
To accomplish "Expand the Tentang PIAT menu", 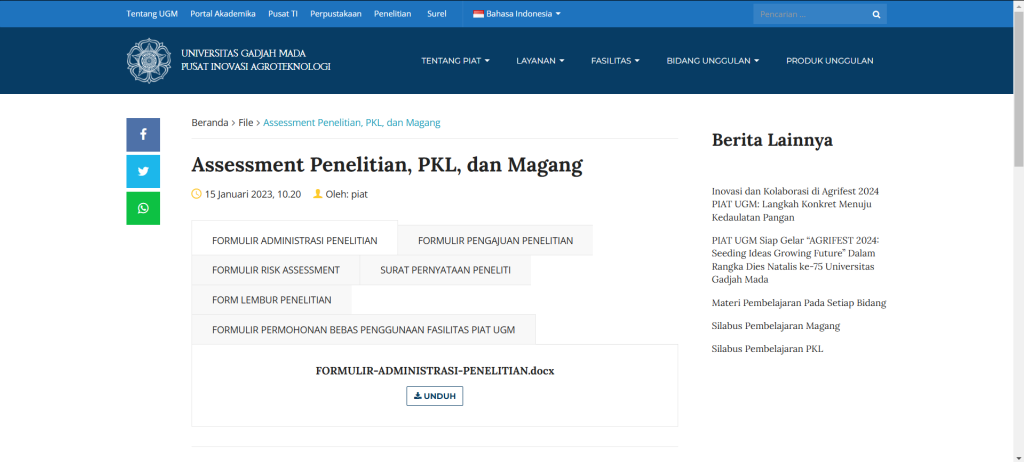I will pos(455,61).
